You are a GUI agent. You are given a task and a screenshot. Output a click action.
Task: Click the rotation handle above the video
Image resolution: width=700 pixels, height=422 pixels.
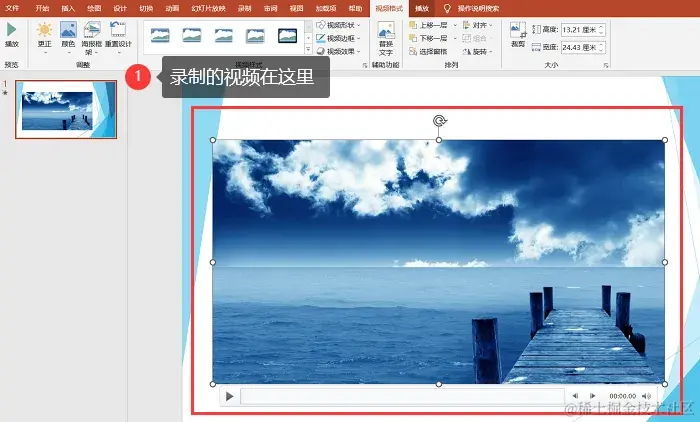[439, 121]
